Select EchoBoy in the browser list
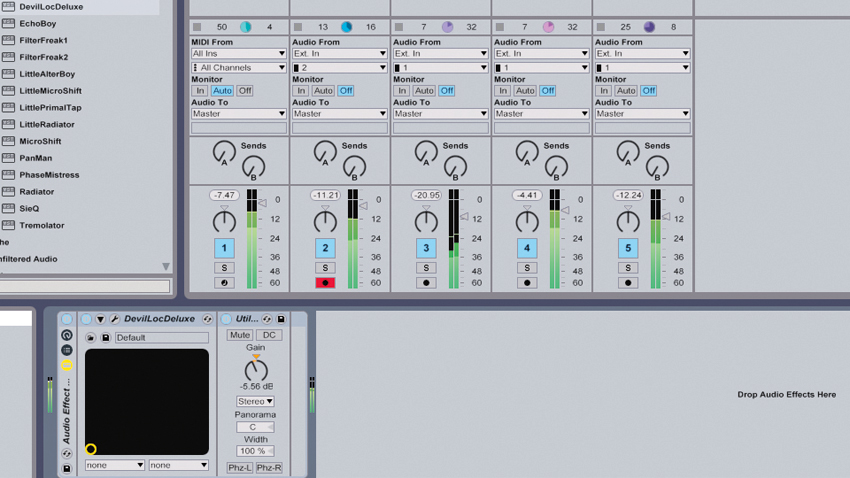Screen dimensions: 850x478 pos(37,23)
